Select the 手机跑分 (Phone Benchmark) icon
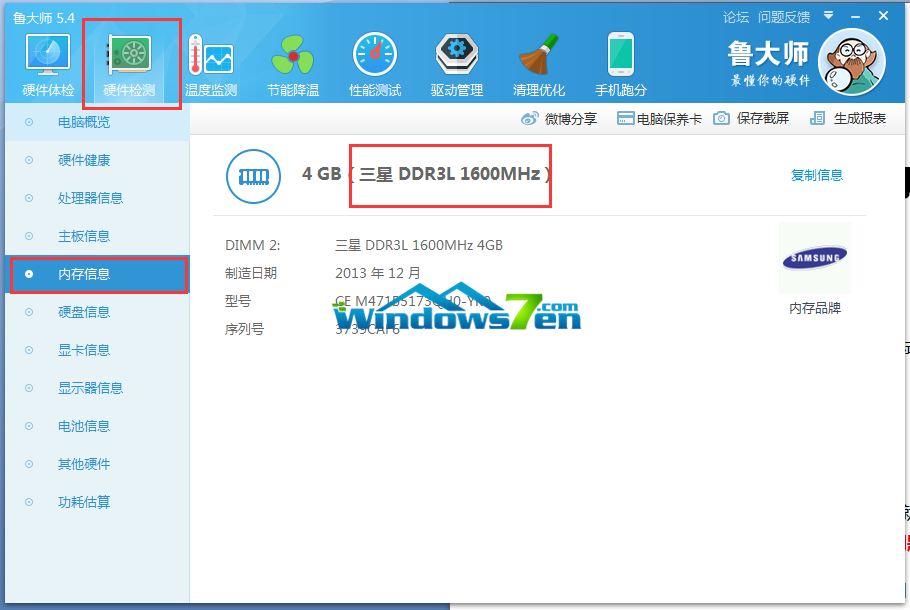Image resolution: width=910 pixels, height=610 pixels. click(x=620, y=60)
